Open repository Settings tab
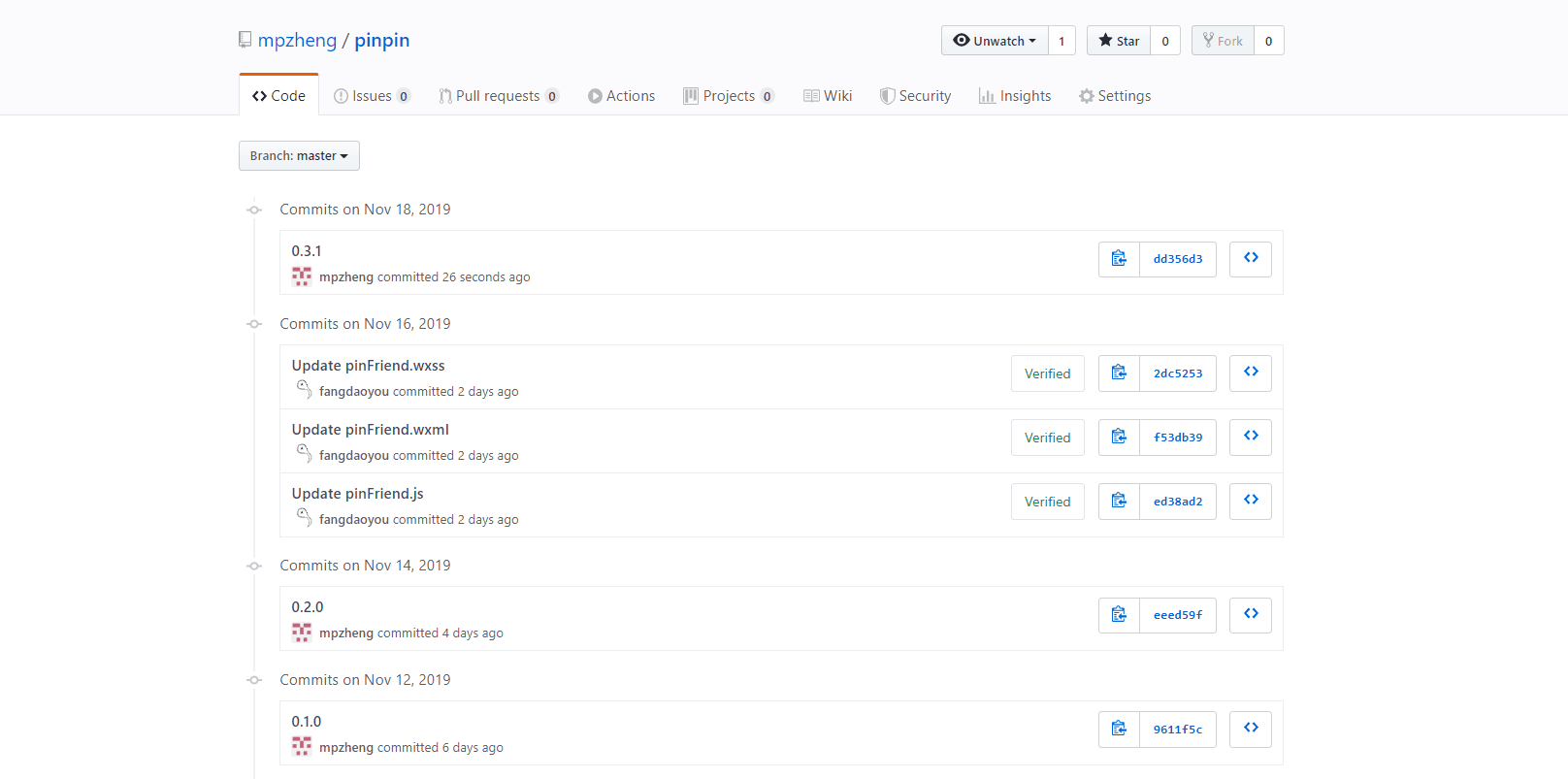This screenshot has width=1568, height=779. pyautogui.click(x=1115, y=96)
